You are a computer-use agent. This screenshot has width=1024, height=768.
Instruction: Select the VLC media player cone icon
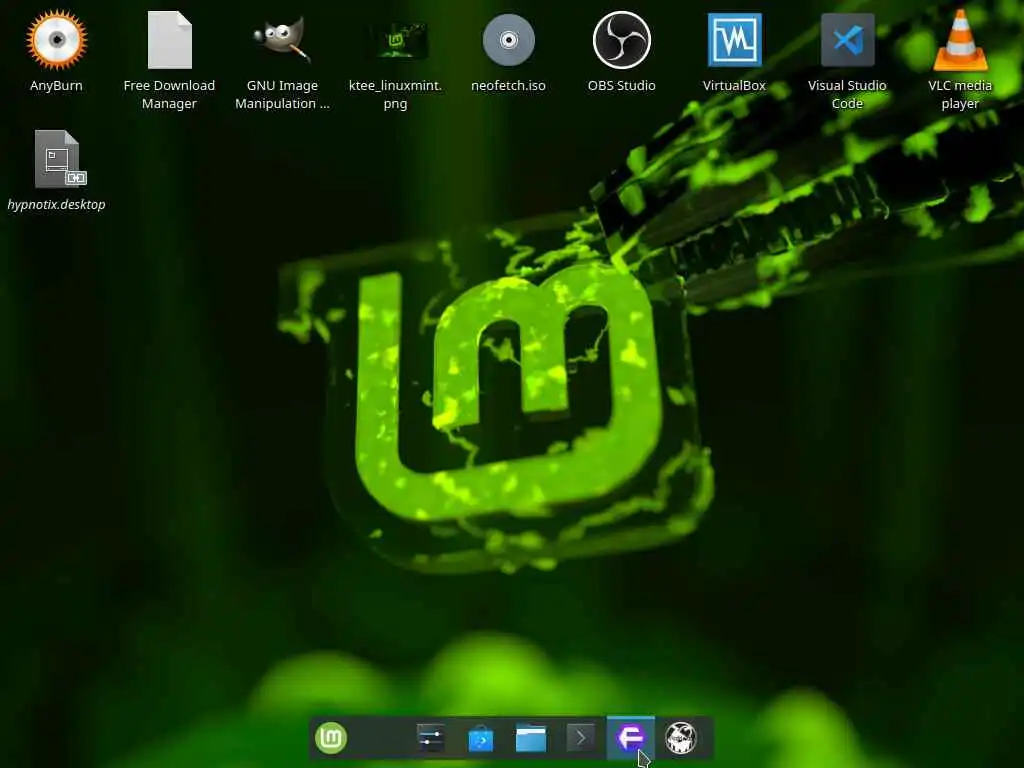[x=960, y=40]
